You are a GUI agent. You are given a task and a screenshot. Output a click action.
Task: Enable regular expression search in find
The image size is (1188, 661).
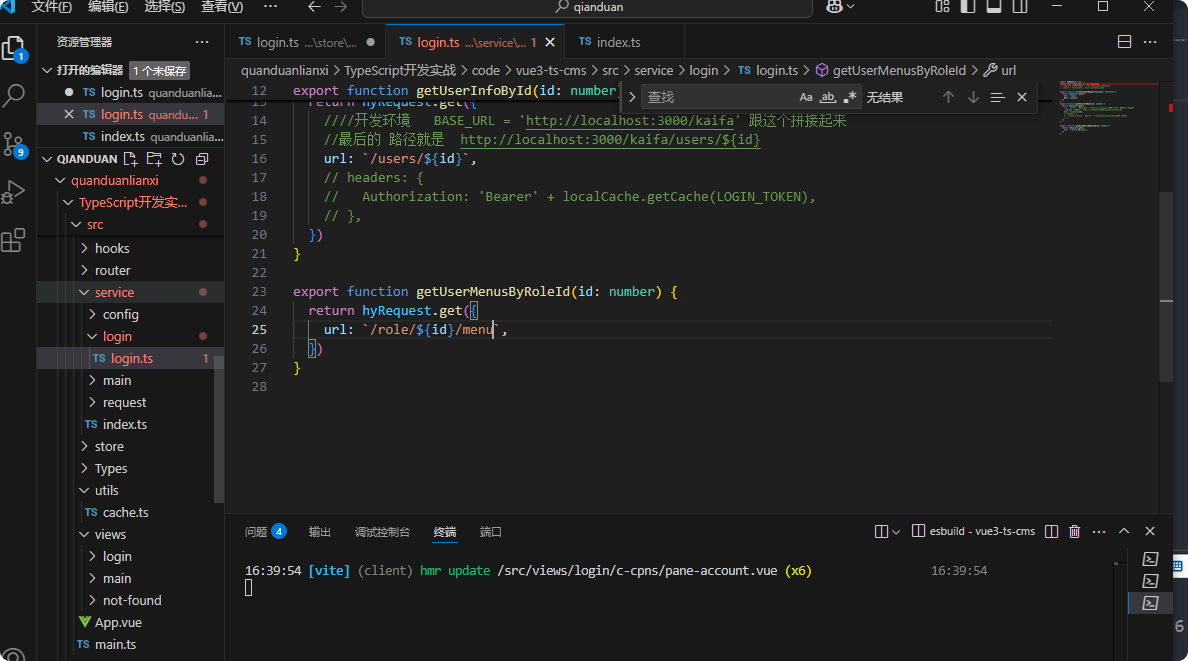[x=850, y=97]
